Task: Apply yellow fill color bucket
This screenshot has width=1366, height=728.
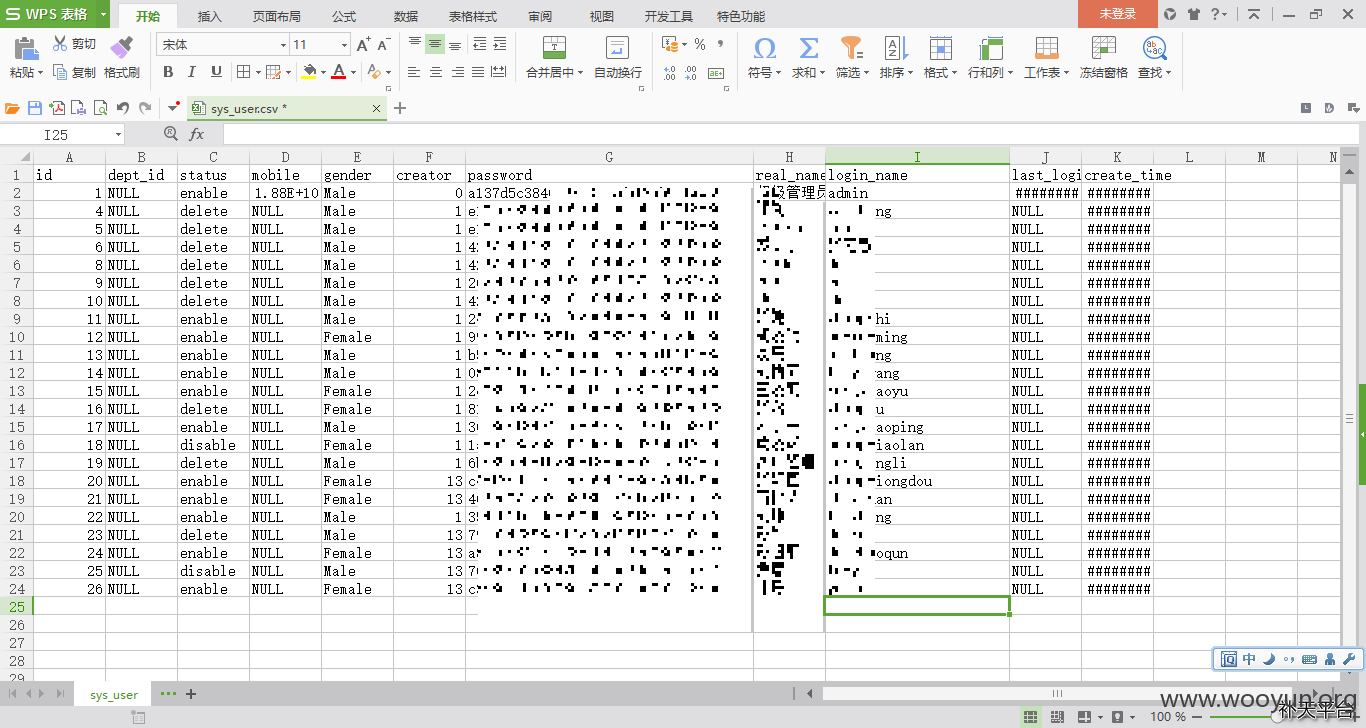Action: 308,72
